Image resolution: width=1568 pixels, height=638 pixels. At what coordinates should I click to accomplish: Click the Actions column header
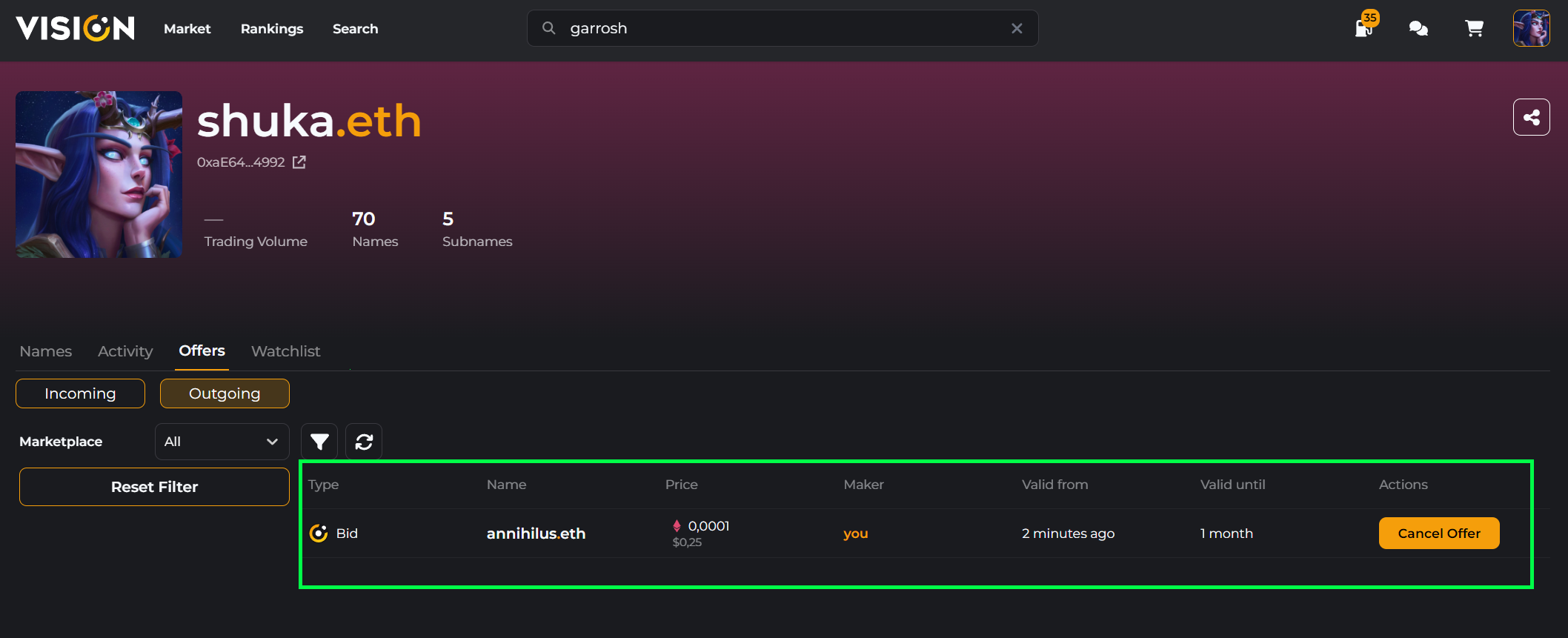point(1403,485)
